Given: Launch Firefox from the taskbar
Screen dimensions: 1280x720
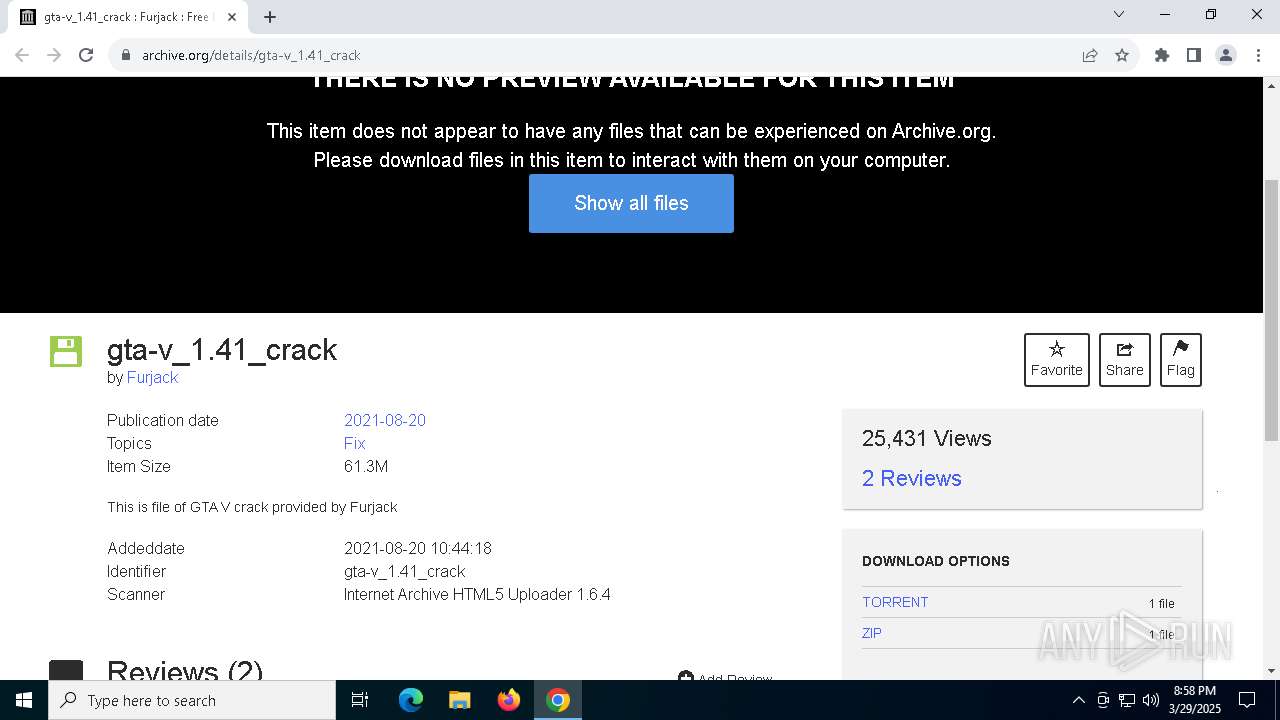Looking at the screenshot, I should (x=508, y=700).
